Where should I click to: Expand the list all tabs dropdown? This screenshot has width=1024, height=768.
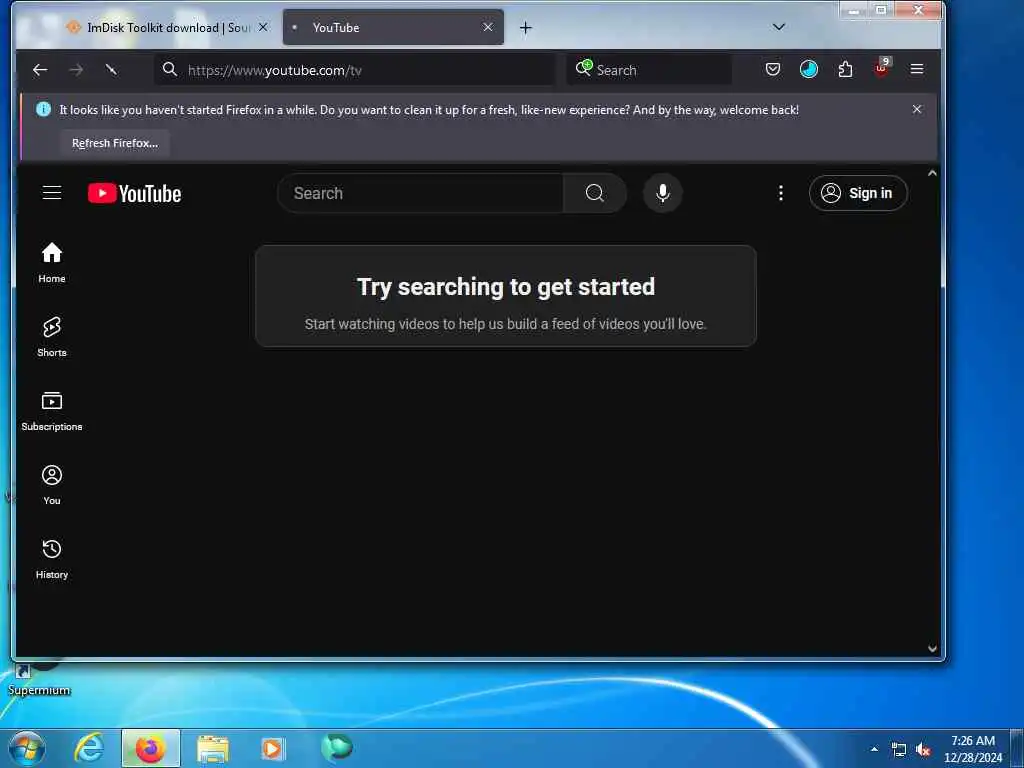(x=778, y=27)
